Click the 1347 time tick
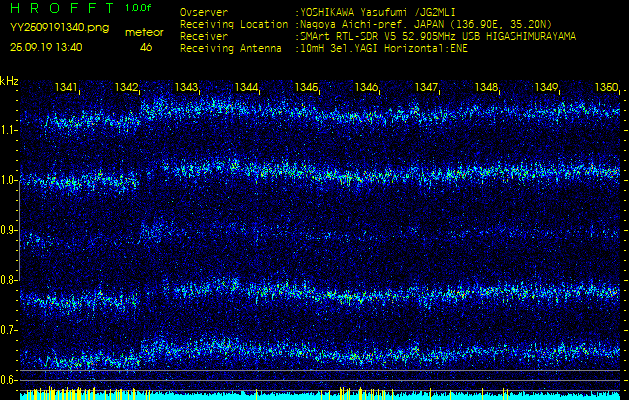The image size is (629, 400). [x=426, y=88]
